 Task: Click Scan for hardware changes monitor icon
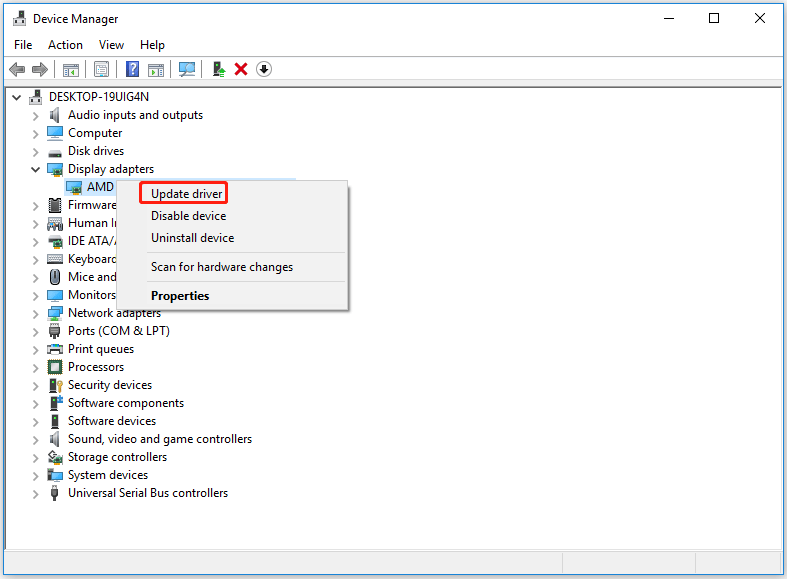tap(186, 69)
